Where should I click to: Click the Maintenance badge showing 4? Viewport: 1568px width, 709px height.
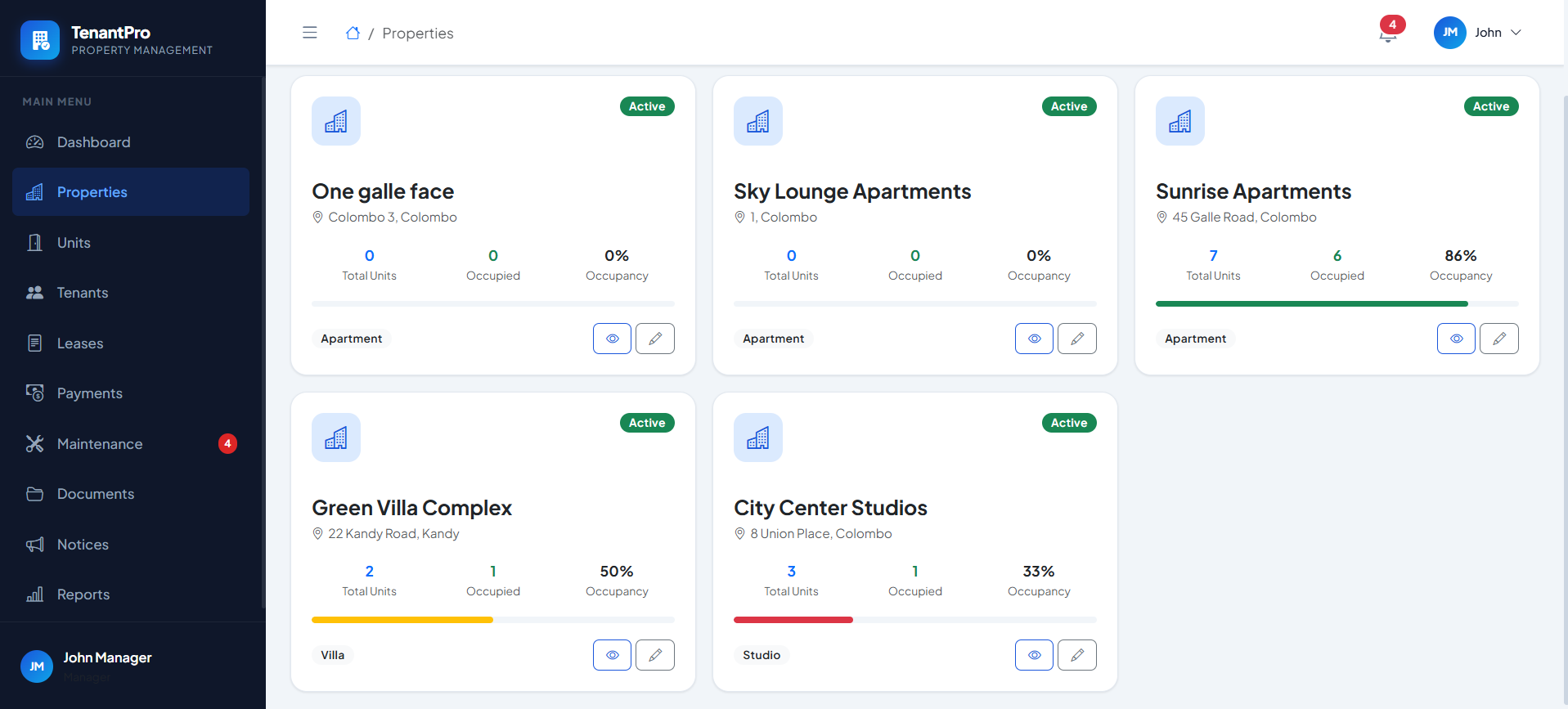click(x=227, y=444)
